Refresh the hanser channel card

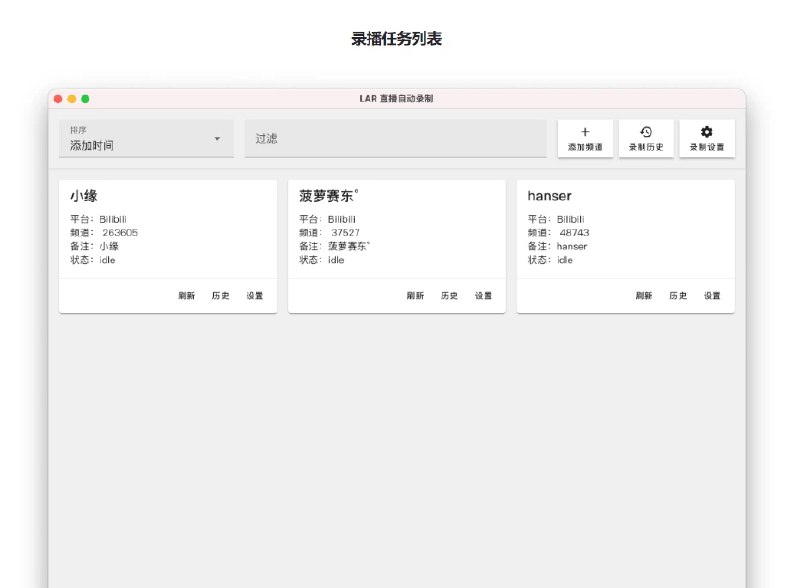tap(644, 296)
